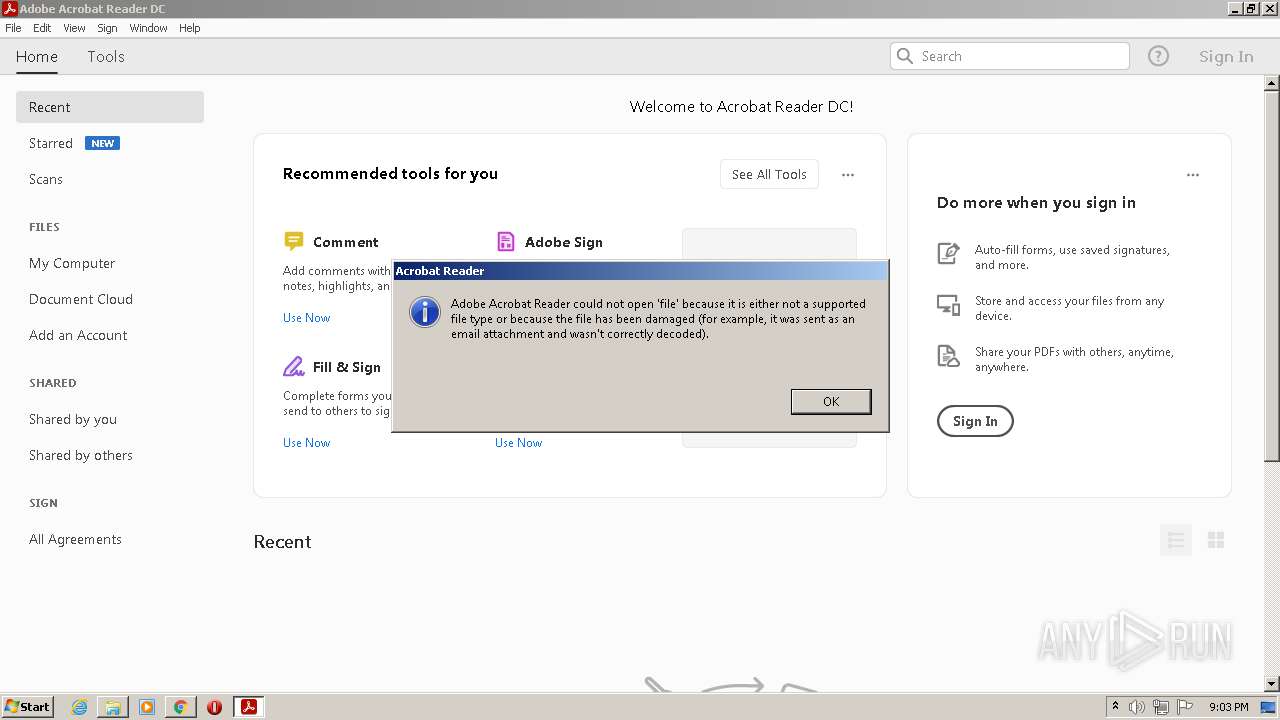The width and height of the screenshot is (1280, 720).
Task: Open the Help menu
Action: pyautogui.click(x=190, y=28)
